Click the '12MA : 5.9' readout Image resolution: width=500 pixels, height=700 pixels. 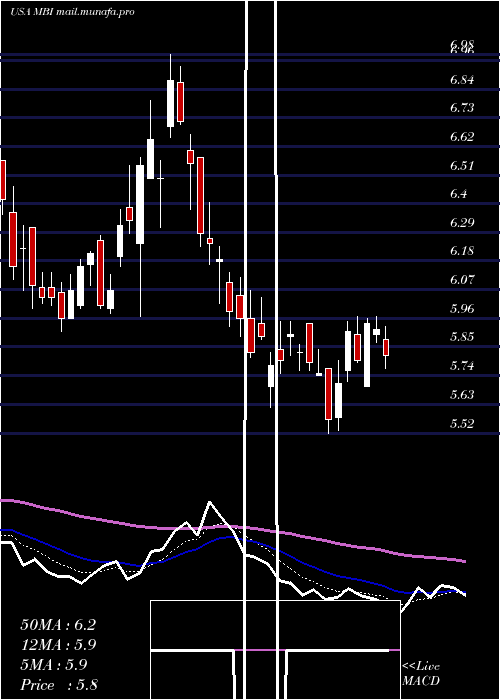coord(58,645)
